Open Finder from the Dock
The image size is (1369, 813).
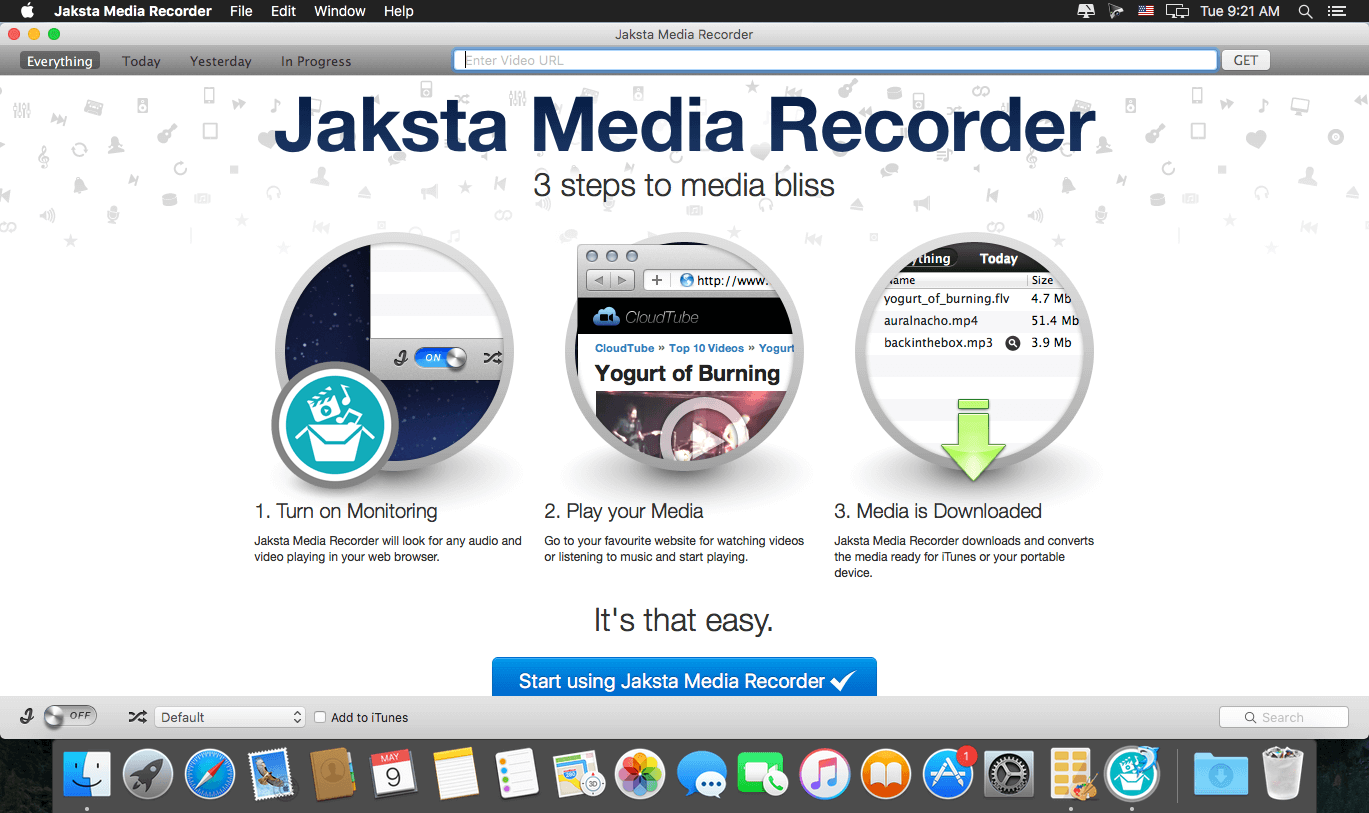[x=88, y=775]
